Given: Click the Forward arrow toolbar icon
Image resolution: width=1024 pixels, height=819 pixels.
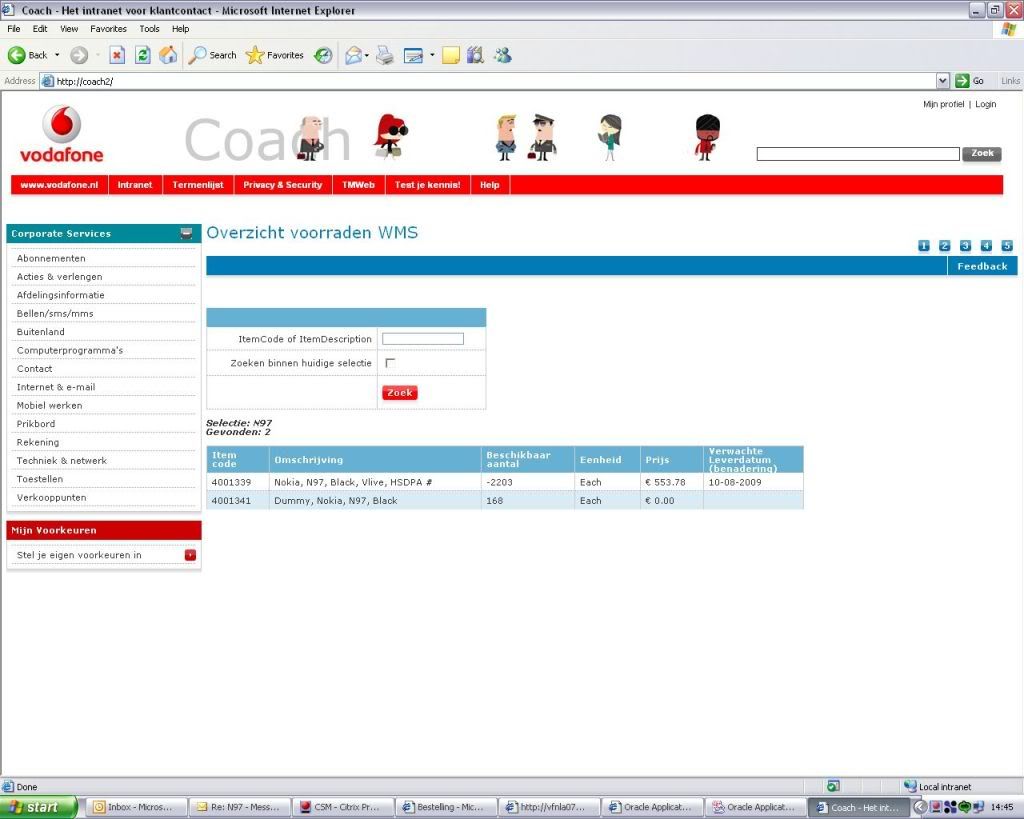Looking at the screenshot, I should (x=79, y=56).
